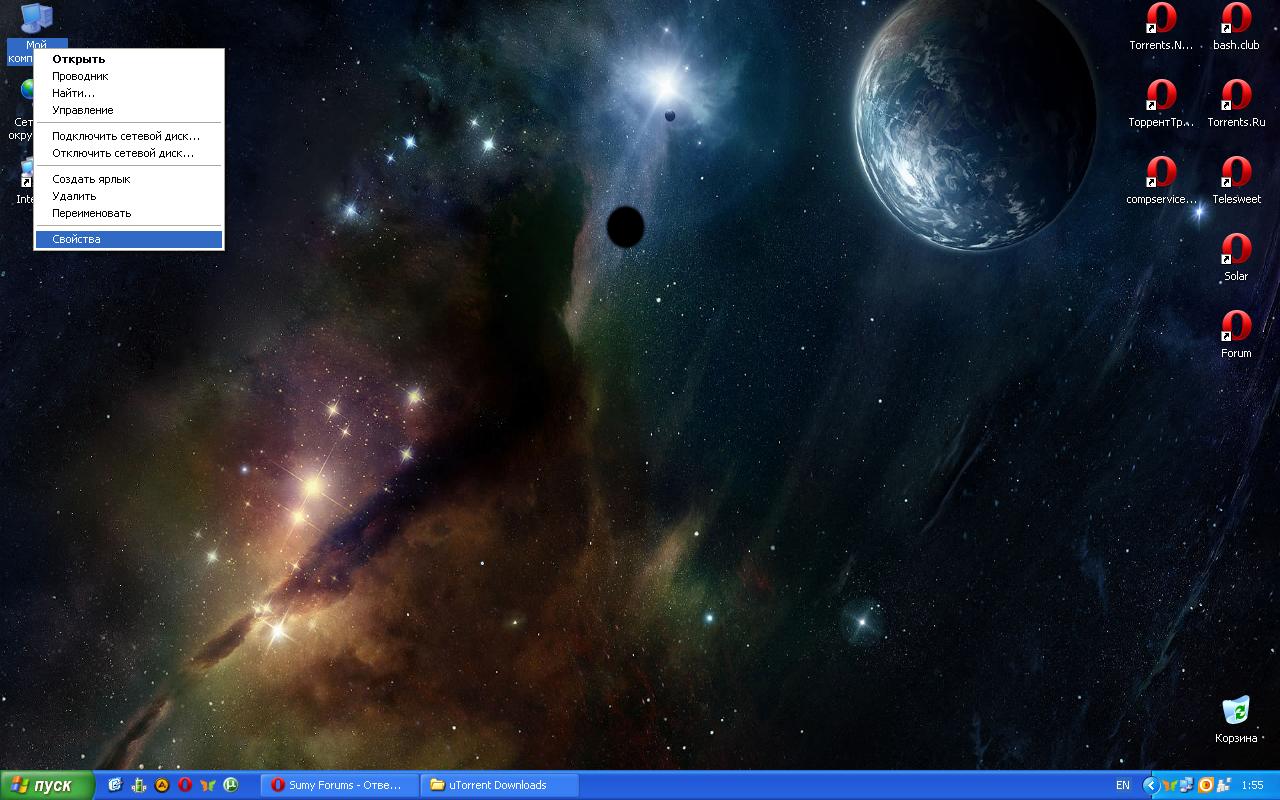This screenshot has width=1280, height=800.
Task: Click Проводник in the context menu
Action: 80,76
